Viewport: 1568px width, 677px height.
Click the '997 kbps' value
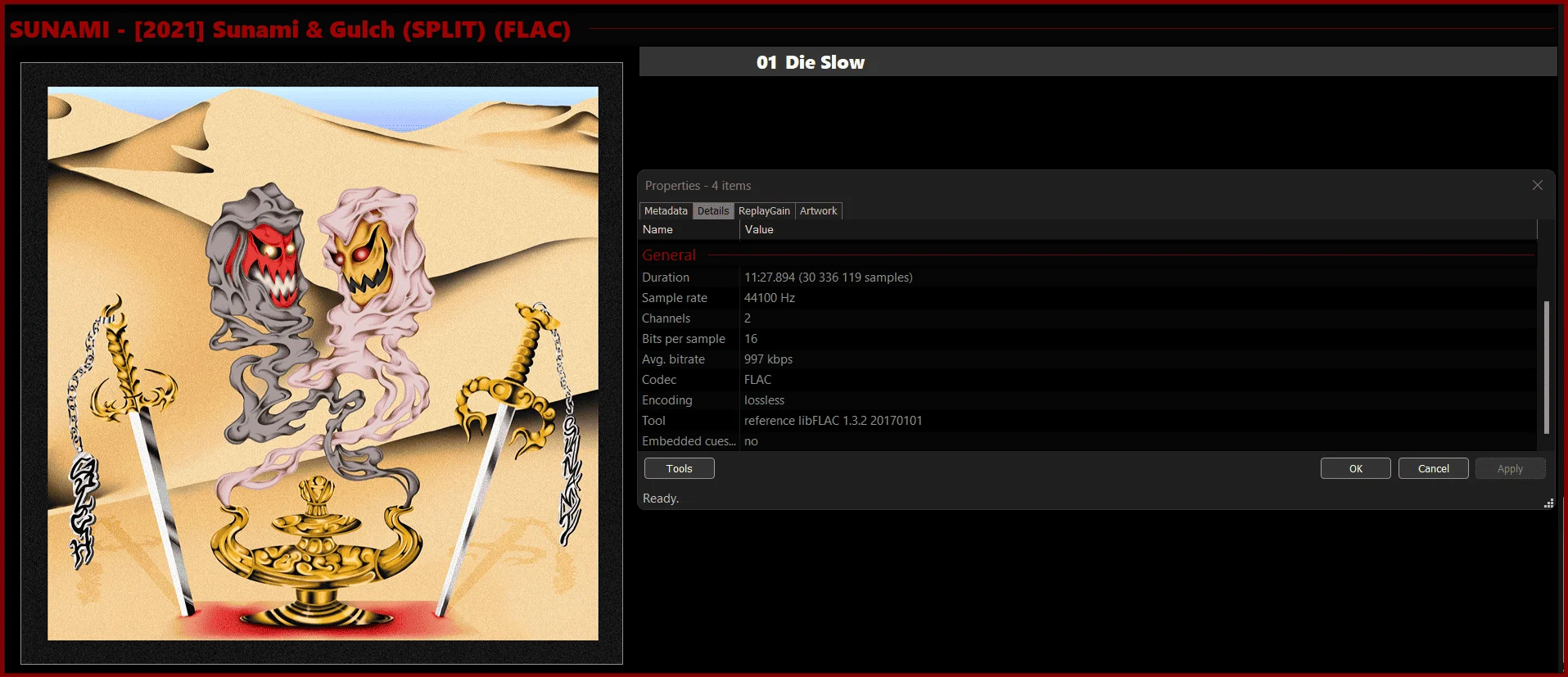point(768,359)
